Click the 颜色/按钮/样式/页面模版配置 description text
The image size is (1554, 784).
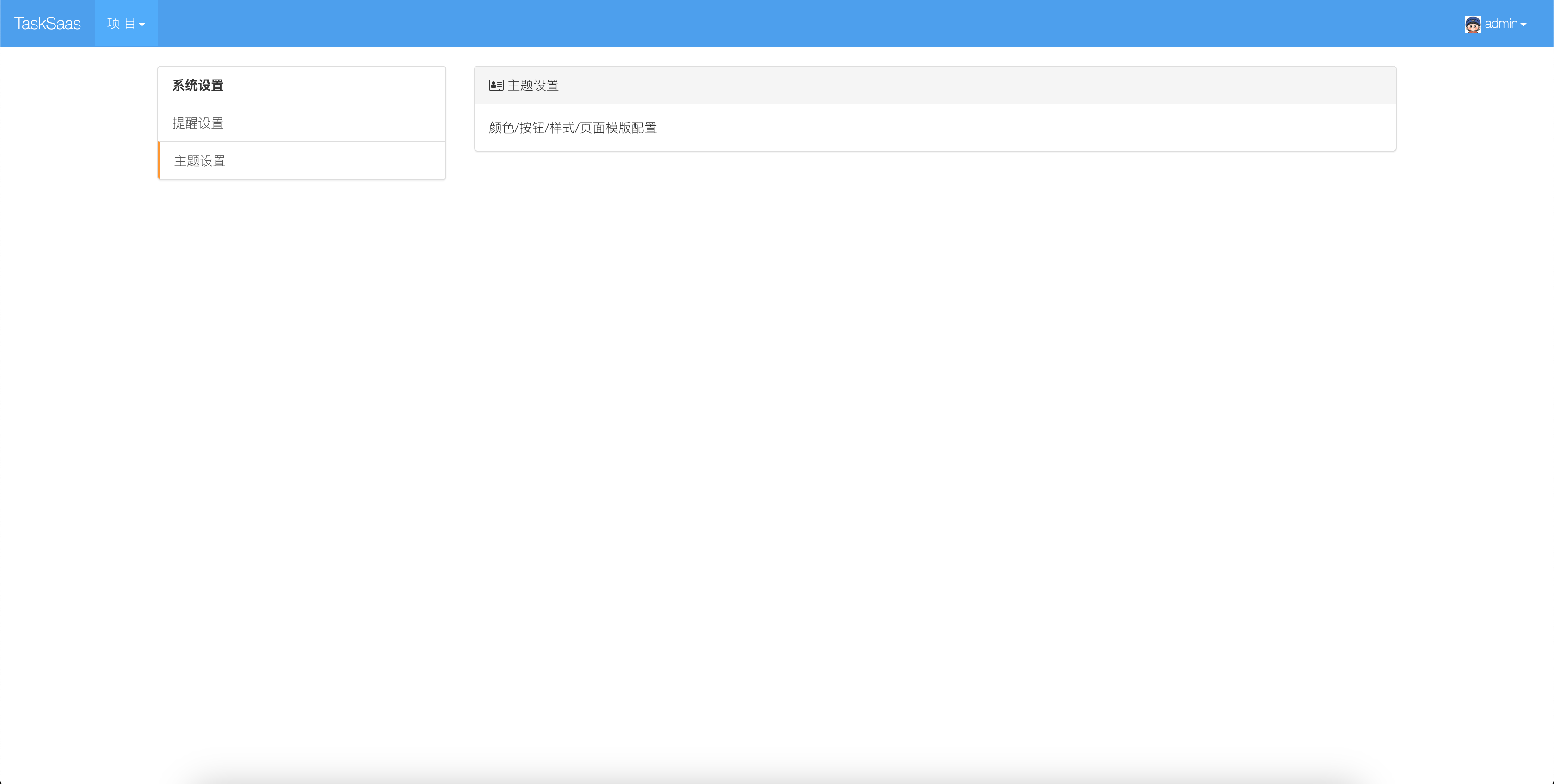[x=573, y=128]
